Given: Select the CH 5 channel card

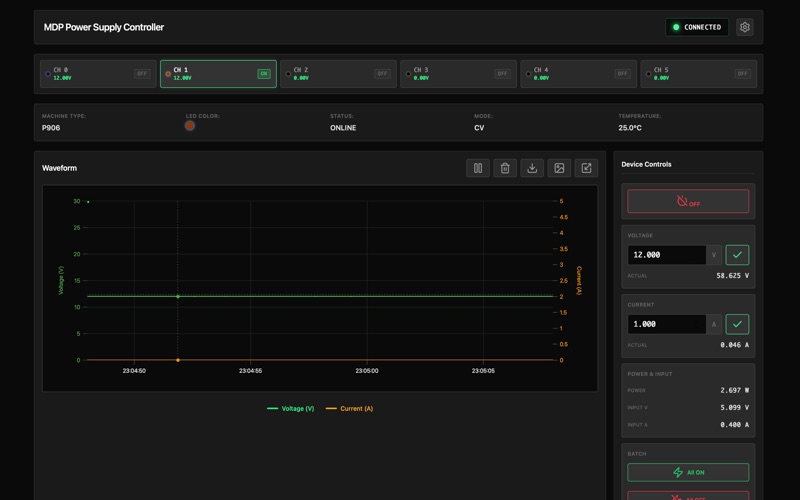Looking at the screenshot, I should (x=698, y=74).
